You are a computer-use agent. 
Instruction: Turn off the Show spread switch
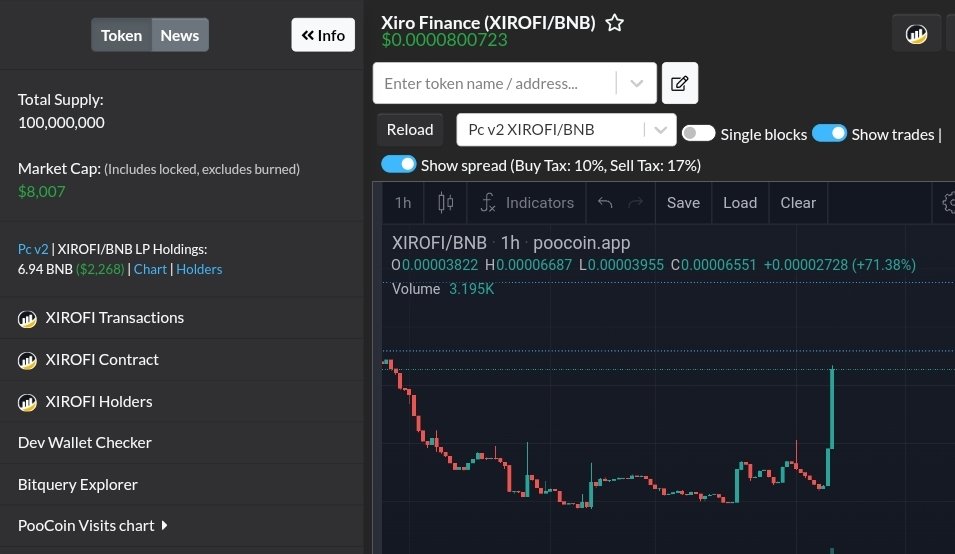point(398,164)
